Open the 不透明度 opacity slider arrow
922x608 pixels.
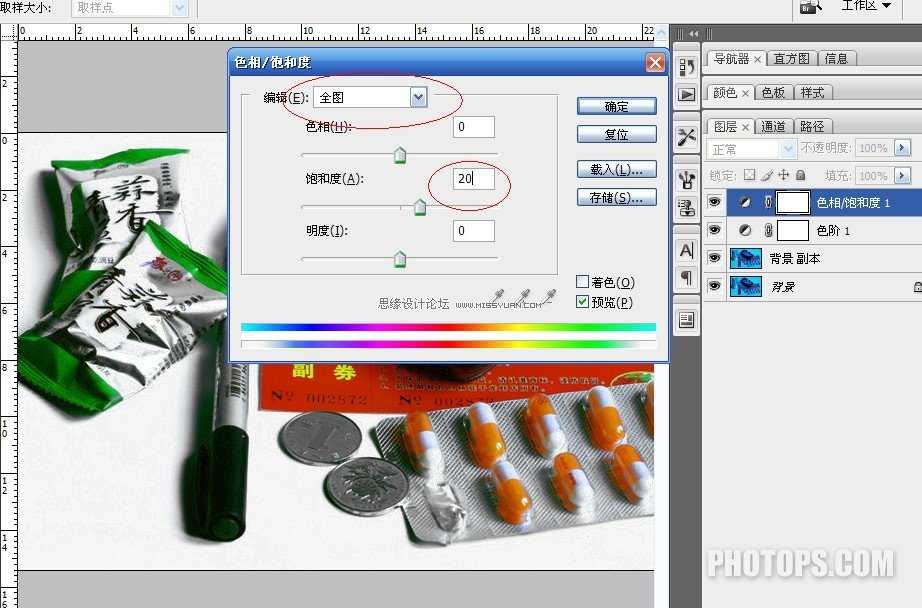[x=902, y=148]
